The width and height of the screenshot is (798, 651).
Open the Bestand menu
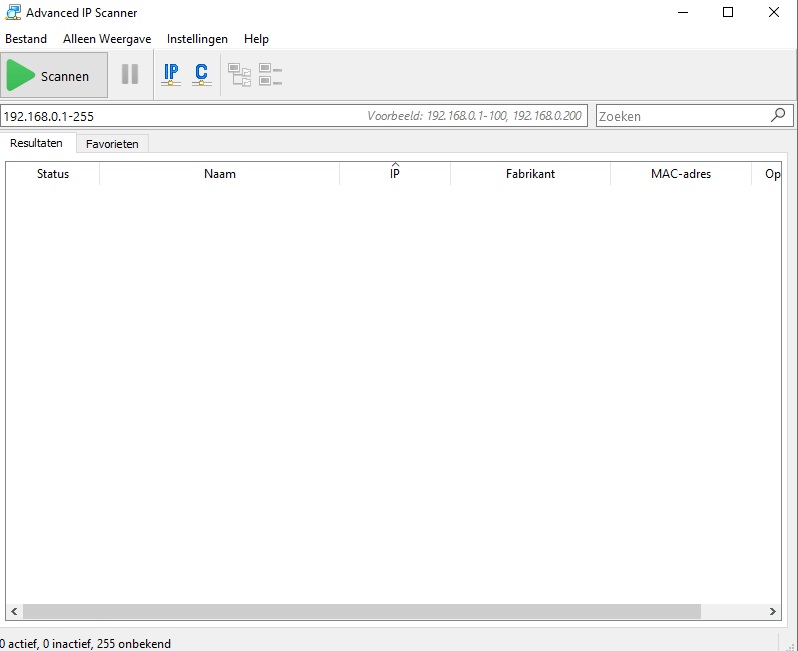click(x=26, y=39)
